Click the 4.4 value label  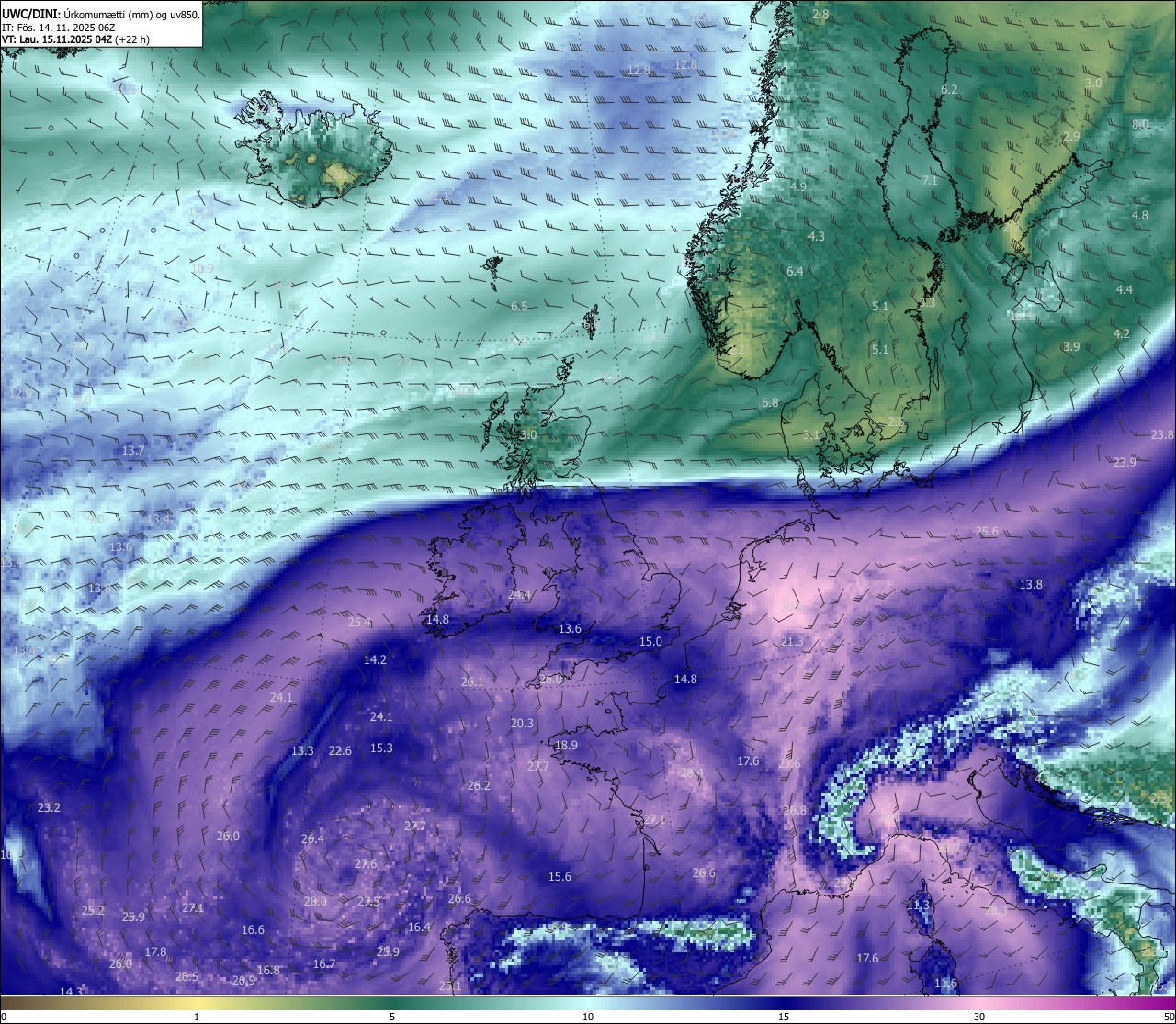pyautogui.click(x=1125, y=290)
